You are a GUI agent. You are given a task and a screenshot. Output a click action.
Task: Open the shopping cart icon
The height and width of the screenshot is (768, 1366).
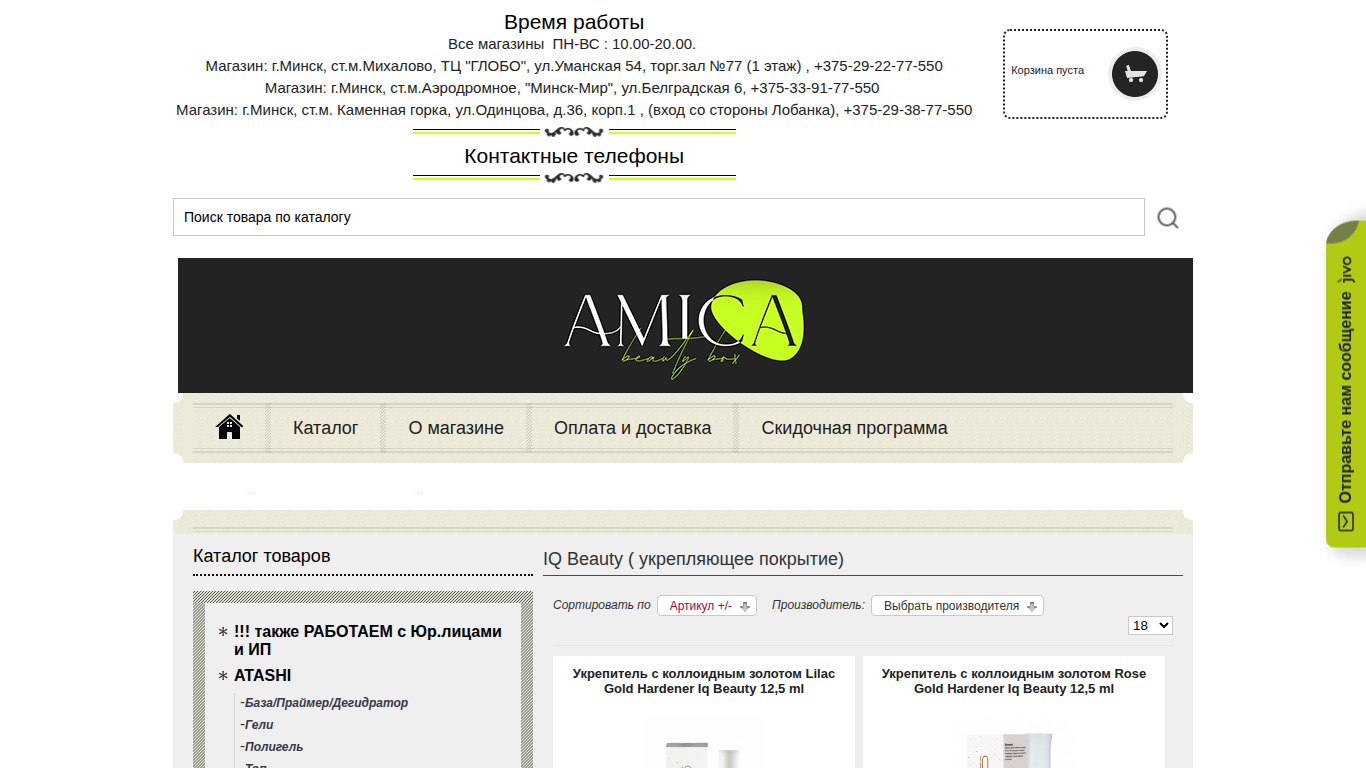pyautogui.click(x=1135, y=74)
